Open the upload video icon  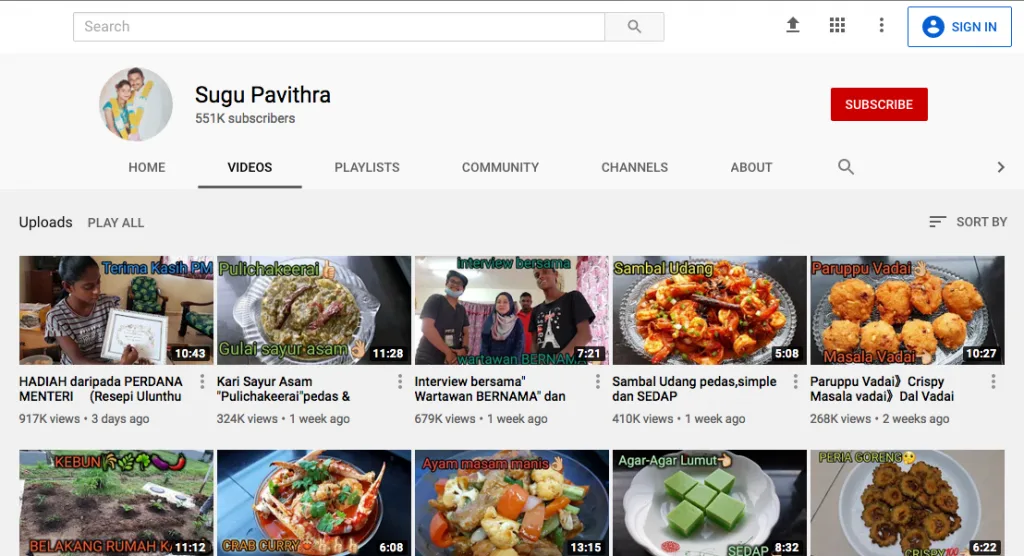[x=793, y=26]
